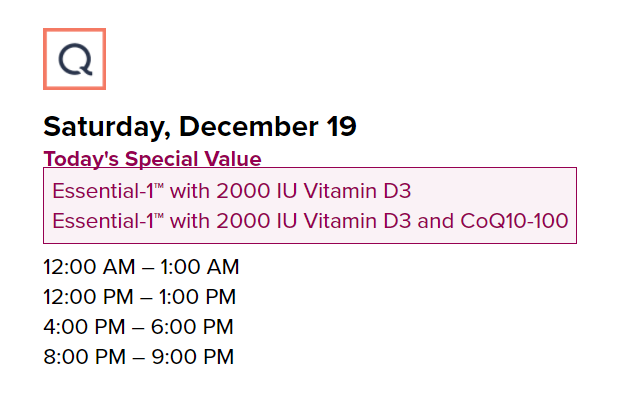The height and width of the screenshot is (402, 635).
Task: Open the Essential-1 Vitamin D3 and CoQ10-100 link
Action: pos(310,220)
